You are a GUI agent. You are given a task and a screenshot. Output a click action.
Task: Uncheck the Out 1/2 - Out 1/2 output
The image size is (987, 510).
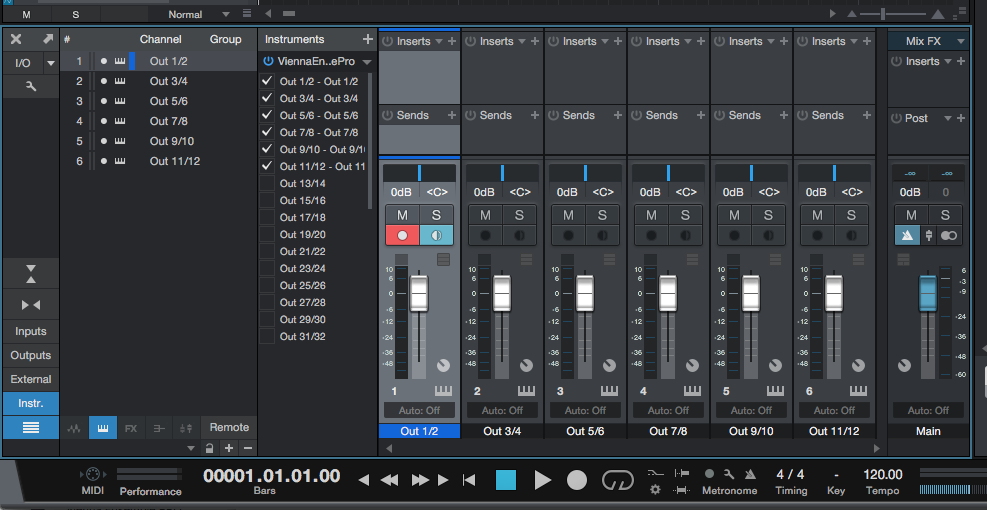267,81
